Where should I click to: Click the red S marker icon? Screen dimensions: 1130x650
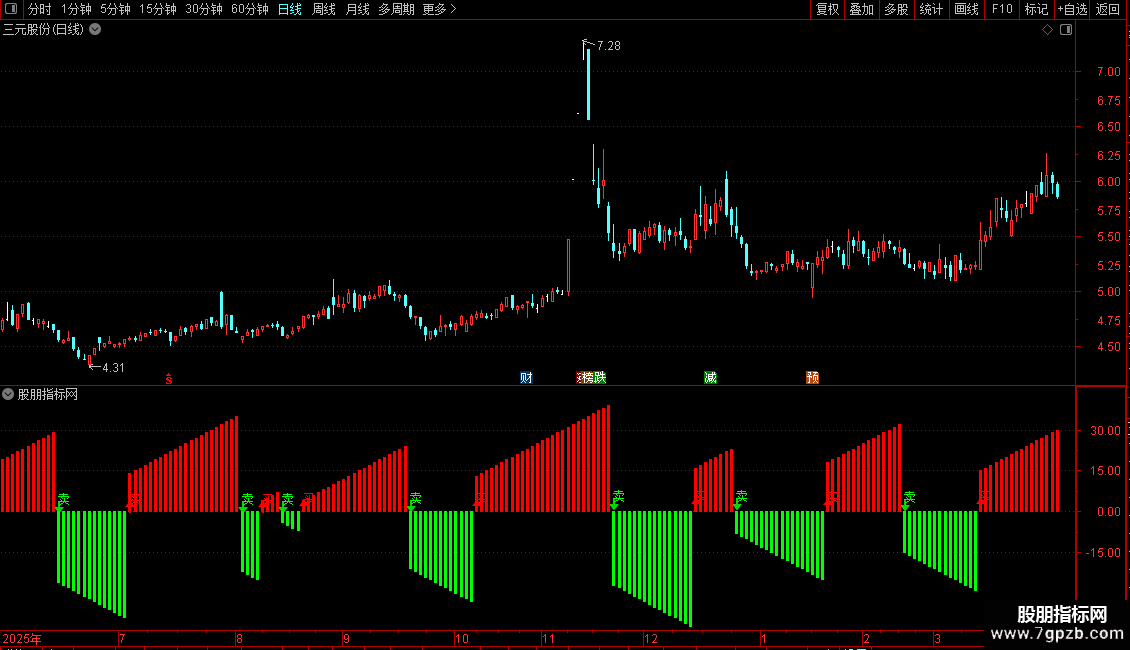click(169, 379)
